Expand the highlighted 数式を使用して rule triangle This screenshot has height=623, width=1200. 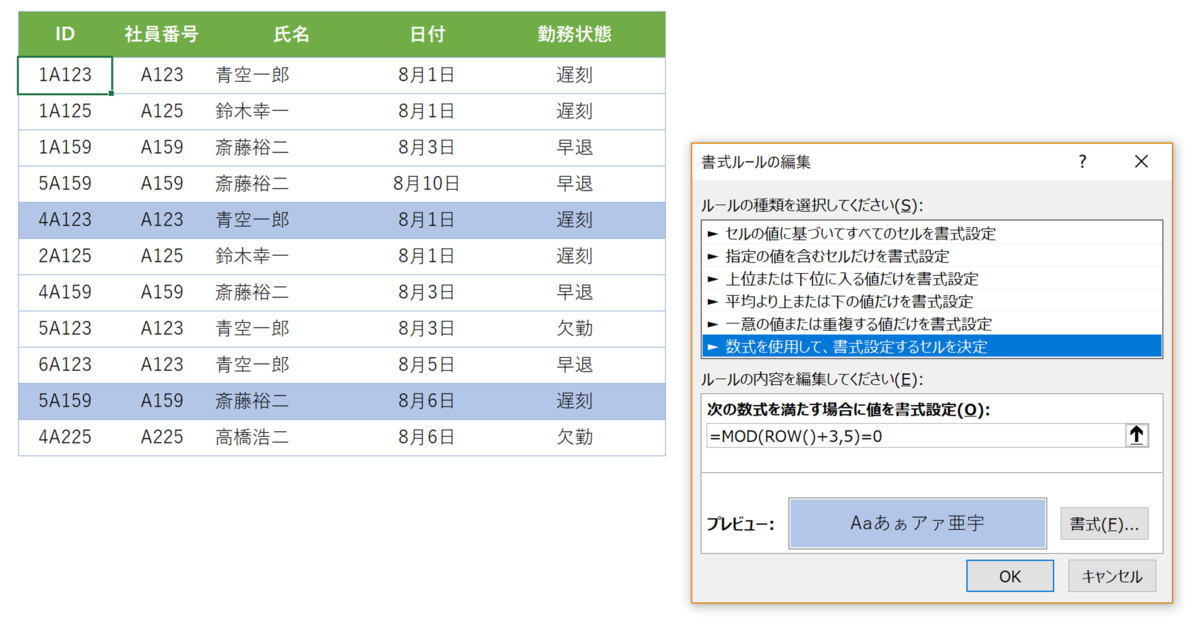(x=712, y=346)
